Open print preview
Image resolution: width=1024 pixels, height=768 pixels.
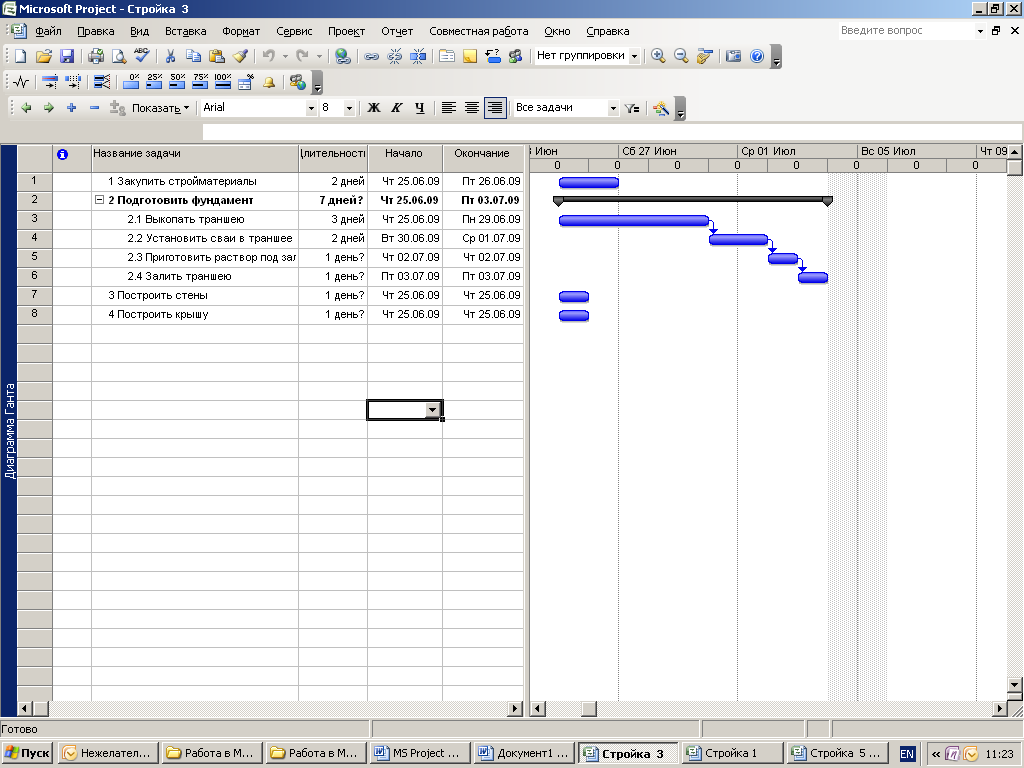coord(119,56)
